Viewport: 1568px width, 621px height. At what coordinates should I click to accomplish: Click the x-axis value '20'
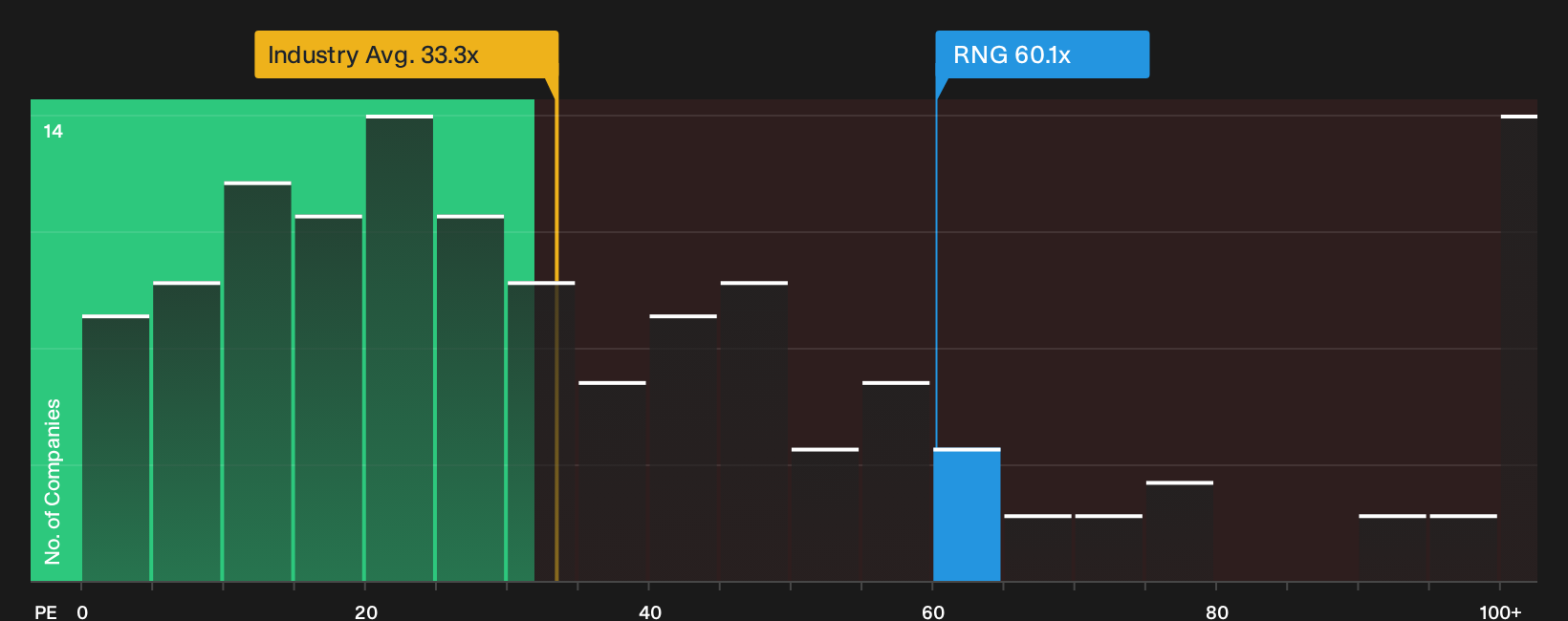(366, 612)
